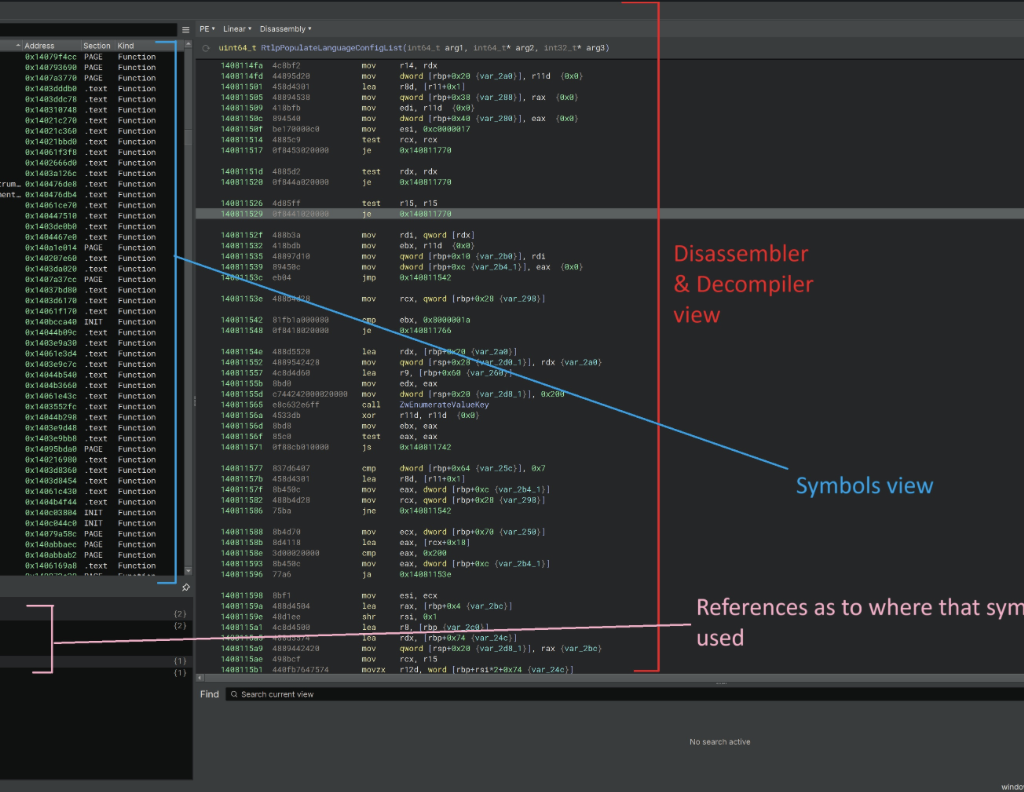Viewport: 1024px width, 792px height.
Task: Pin the cross references panel
Action: click(x=185, y=588)
